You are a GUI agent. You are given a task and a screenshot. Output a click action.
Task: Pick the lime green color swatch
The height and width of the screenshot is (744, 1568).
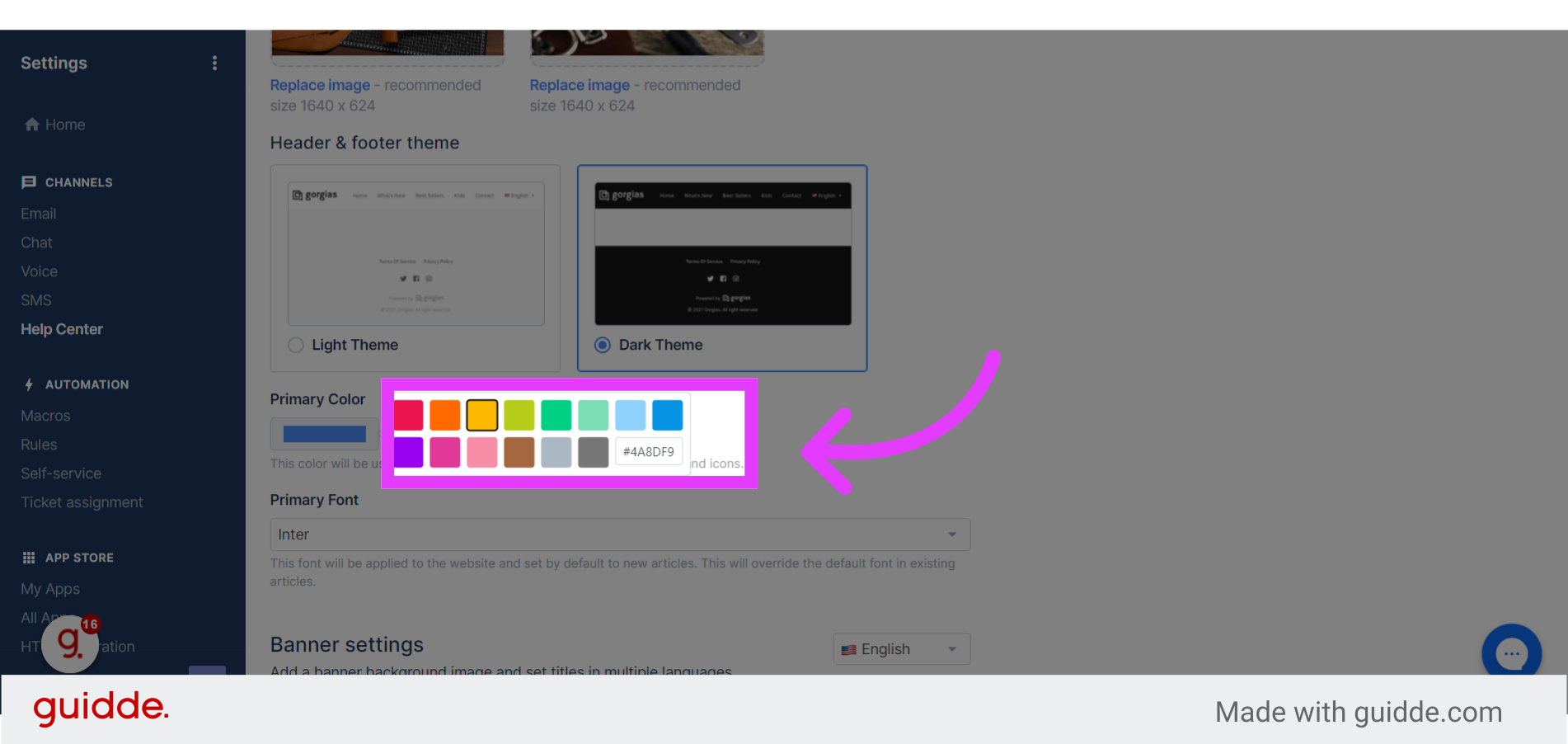(x=519, y=415)
